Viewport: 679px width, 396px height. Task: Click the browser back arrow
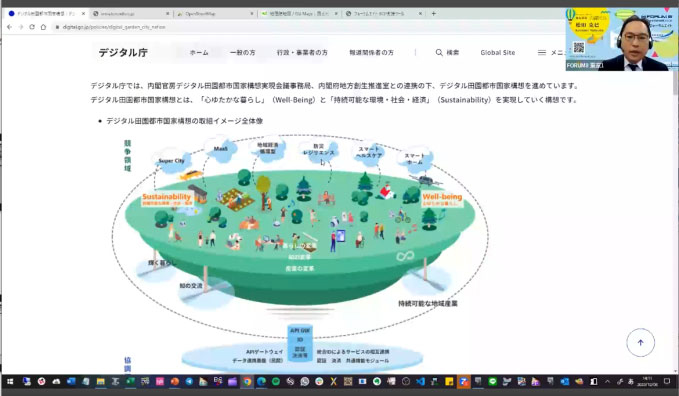[10, 27]
